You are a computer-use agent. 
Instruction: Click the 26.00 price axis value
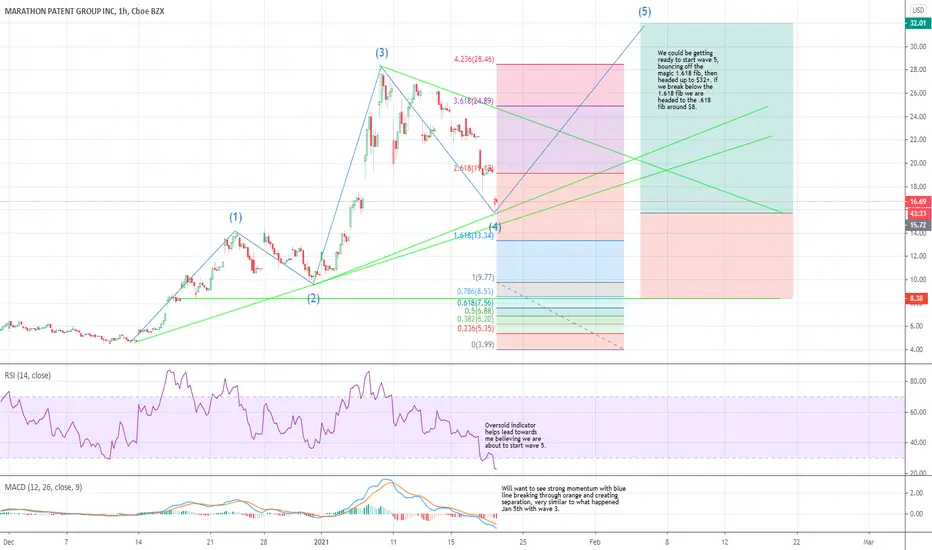point(918,93)
